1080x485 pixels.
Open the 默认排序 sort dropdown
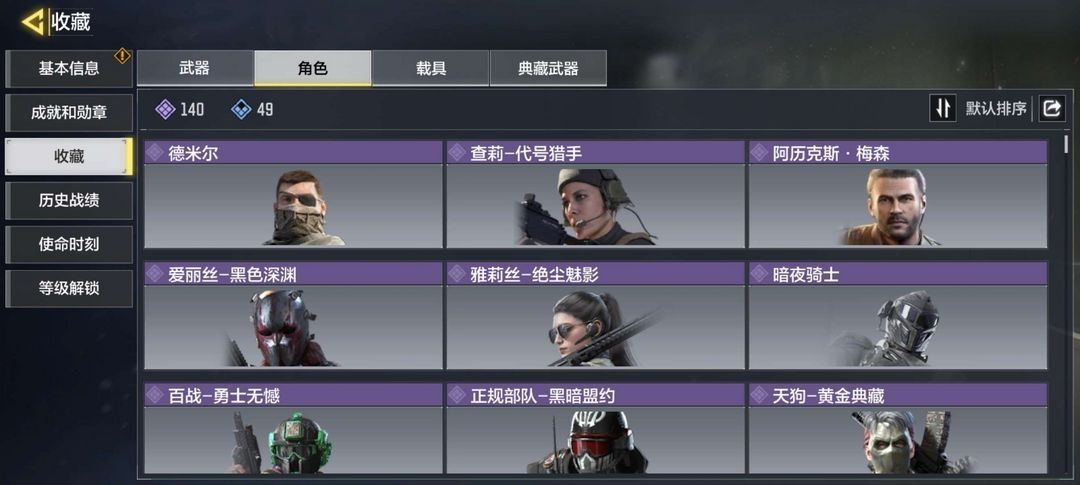pos(995,108)
